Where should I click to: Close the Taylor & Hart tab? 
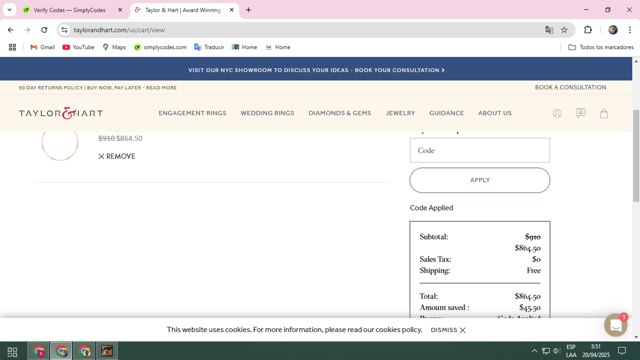(231, 10)
